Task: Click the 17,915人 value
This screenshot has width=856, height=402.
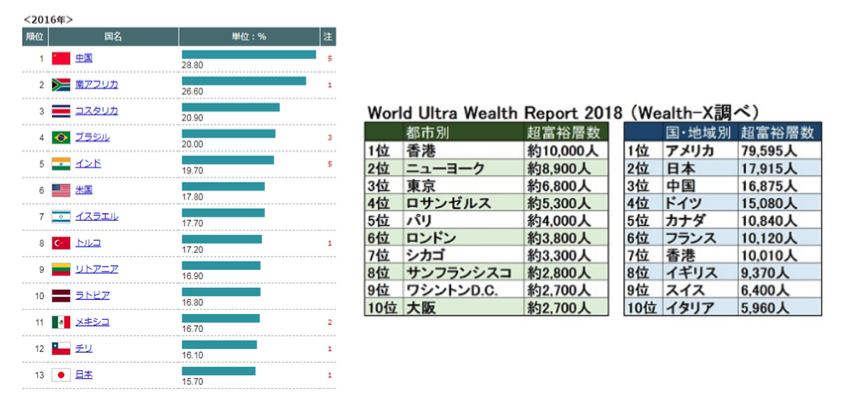Action: pyautogui.click(x=769, y=168)
